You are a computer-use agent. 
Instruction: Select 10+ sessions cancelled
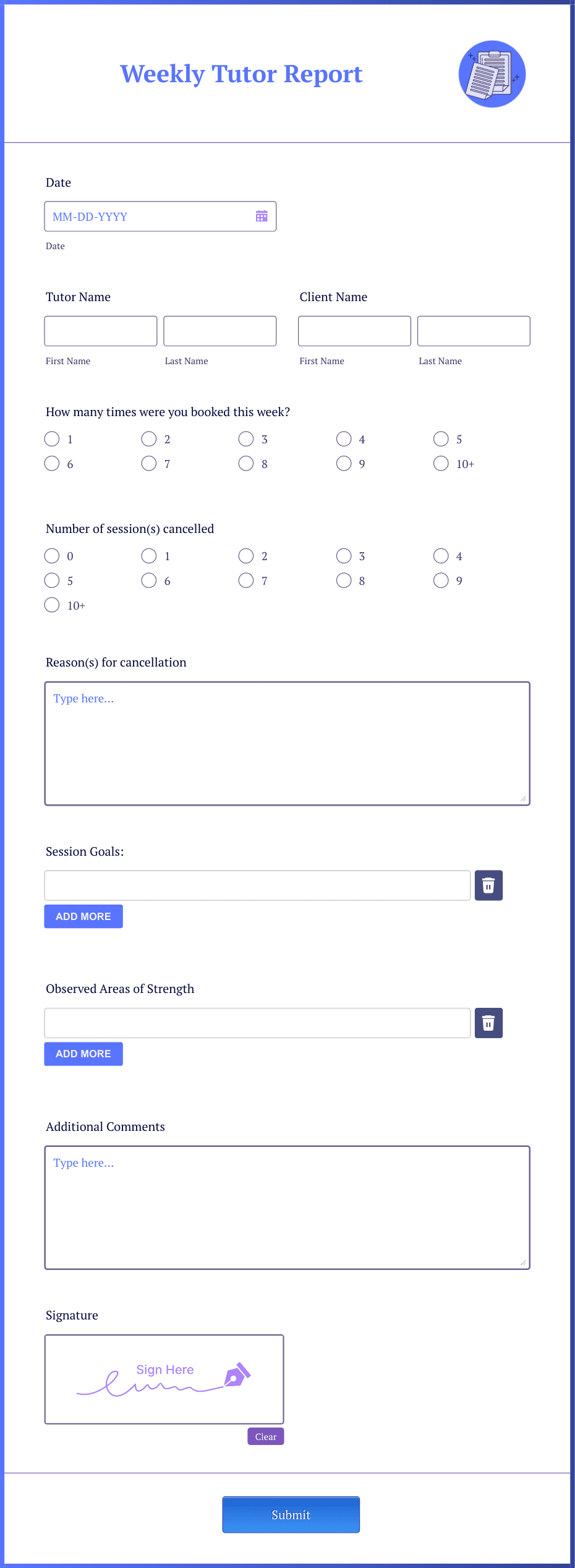[x=52, y=605]
